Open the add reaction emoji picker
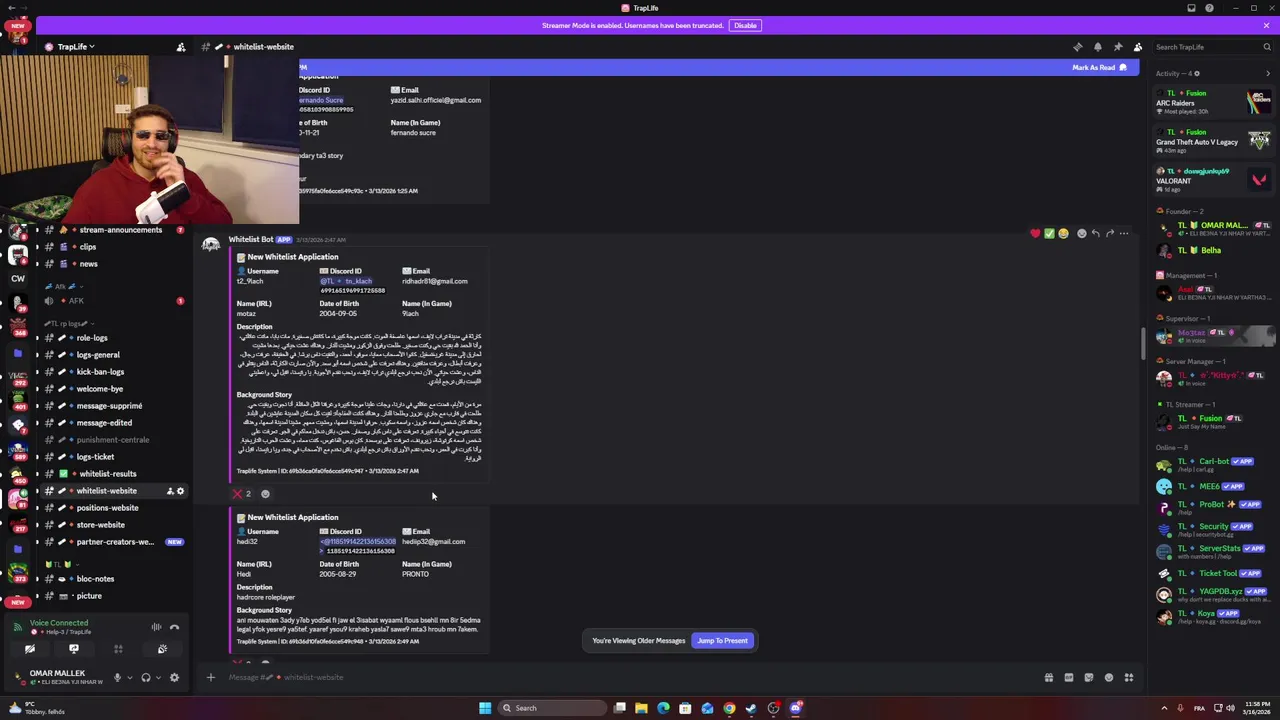The image size is (1280, 720). coord(1081,233)
